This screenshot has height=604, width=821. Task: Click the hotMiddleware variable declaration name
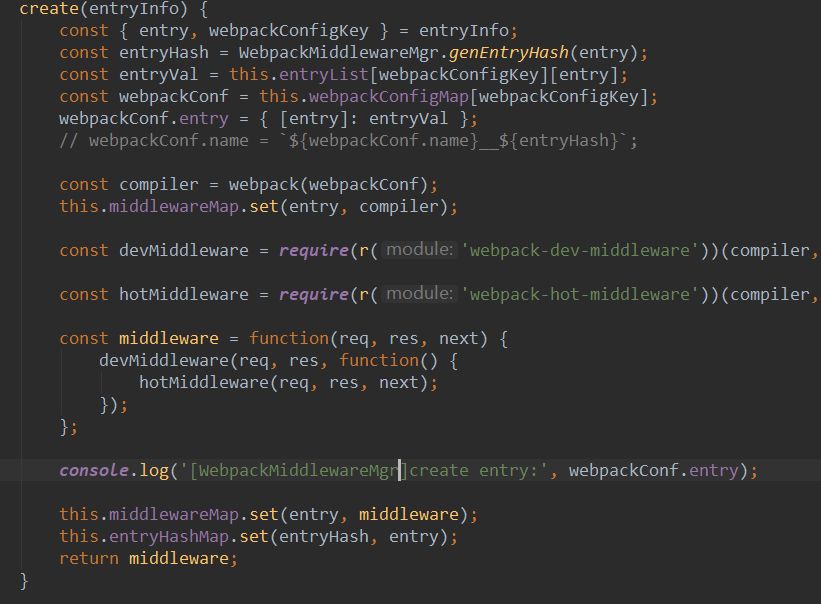coord(184,294)
